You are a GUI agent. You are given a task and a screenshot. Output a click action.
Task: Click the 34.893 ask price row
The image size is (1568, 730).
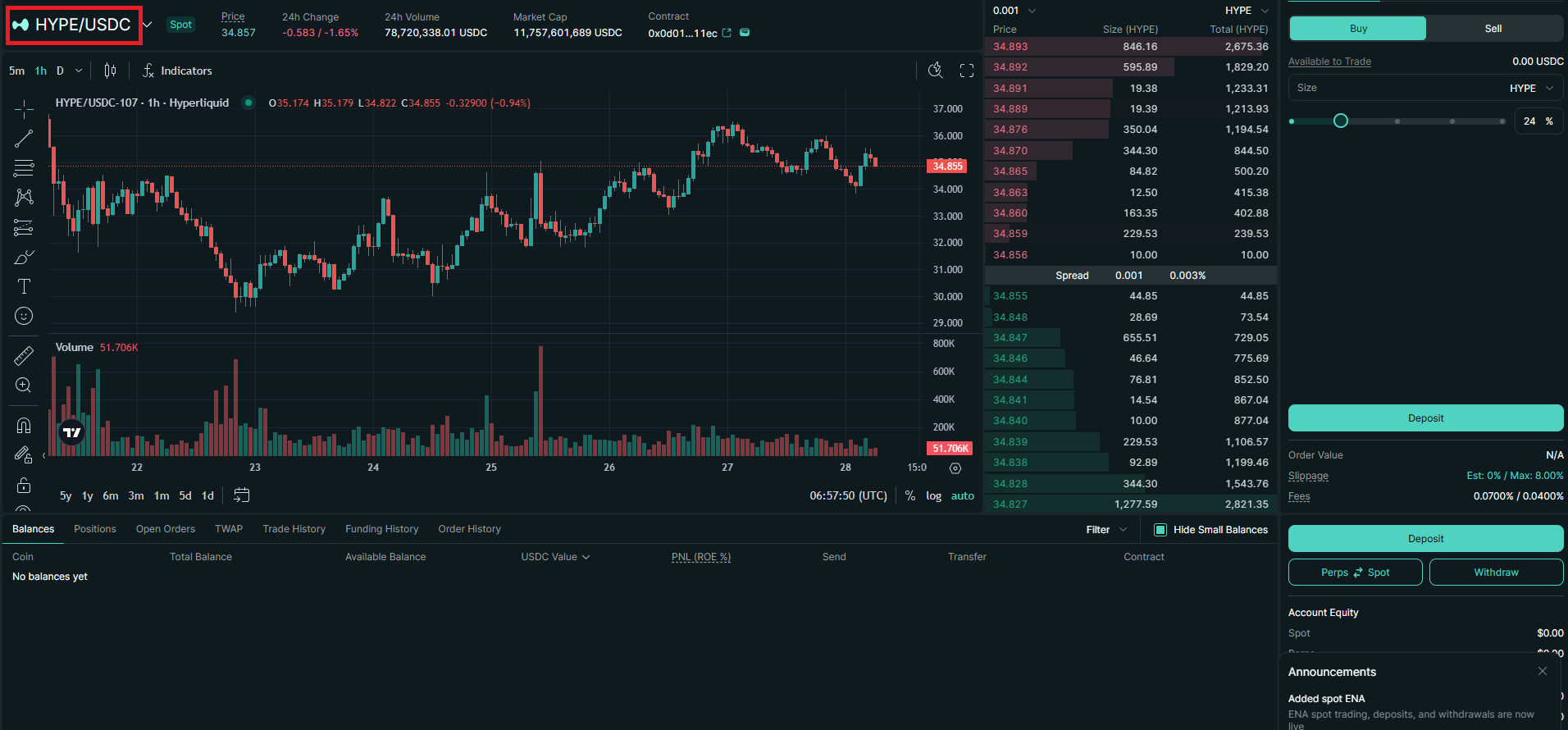pyautogui.click(x=1130, y=47)
